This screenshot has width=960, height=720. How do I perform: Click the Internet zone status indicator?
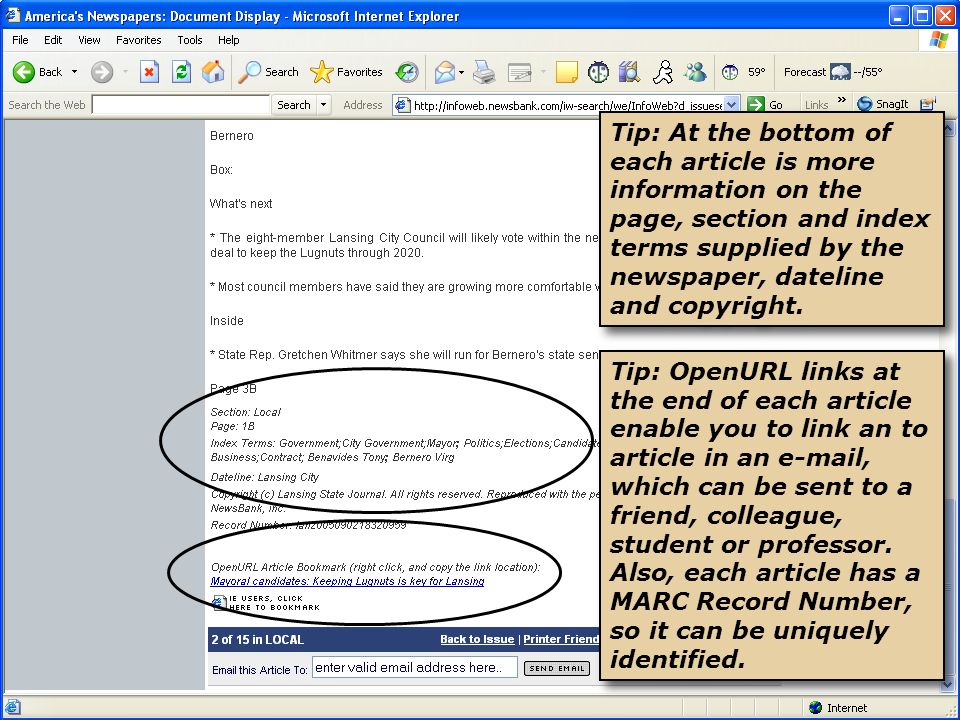tap(838, 708)
